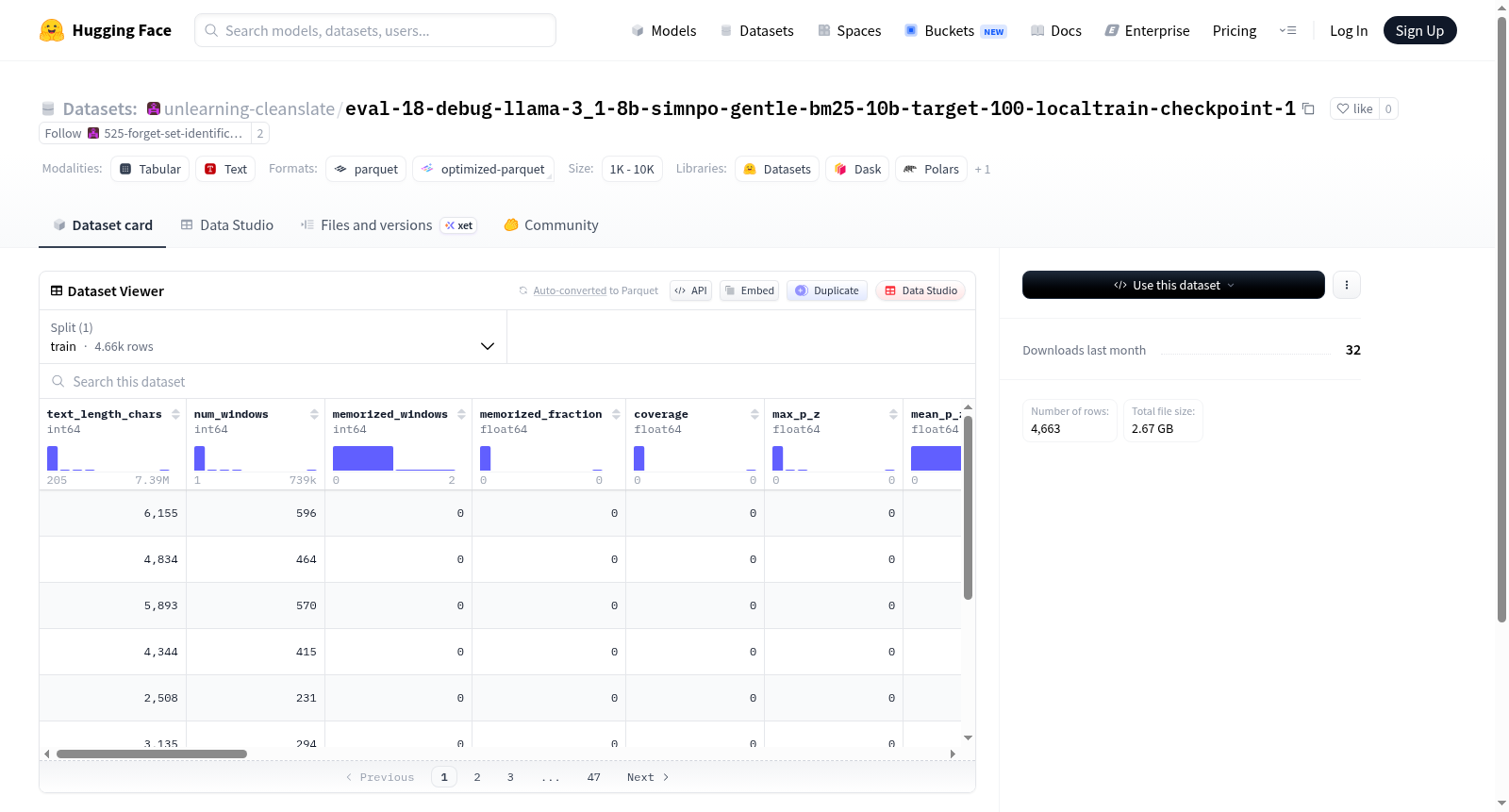Click the unlearning-cleanslate organization avatar
Screen dimensions: 1509x812
point(154,108)
